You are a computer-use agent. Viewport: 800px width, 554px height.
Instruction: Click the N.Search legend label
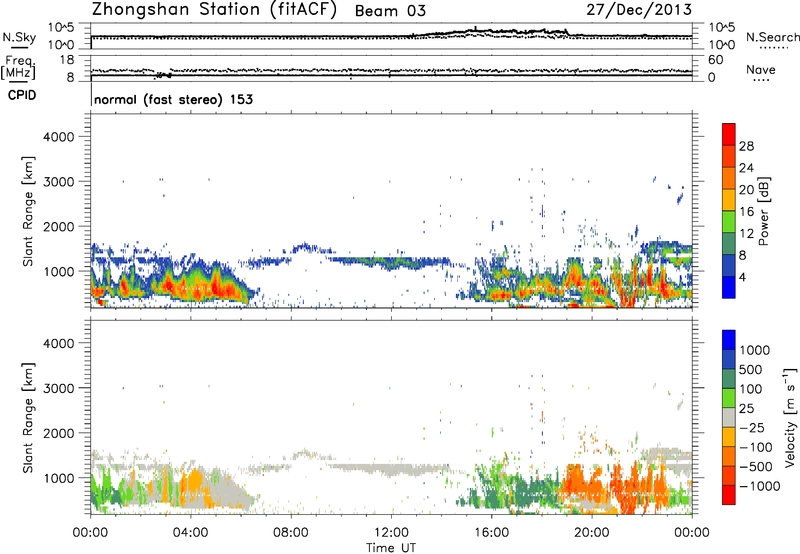pos(772,37)
